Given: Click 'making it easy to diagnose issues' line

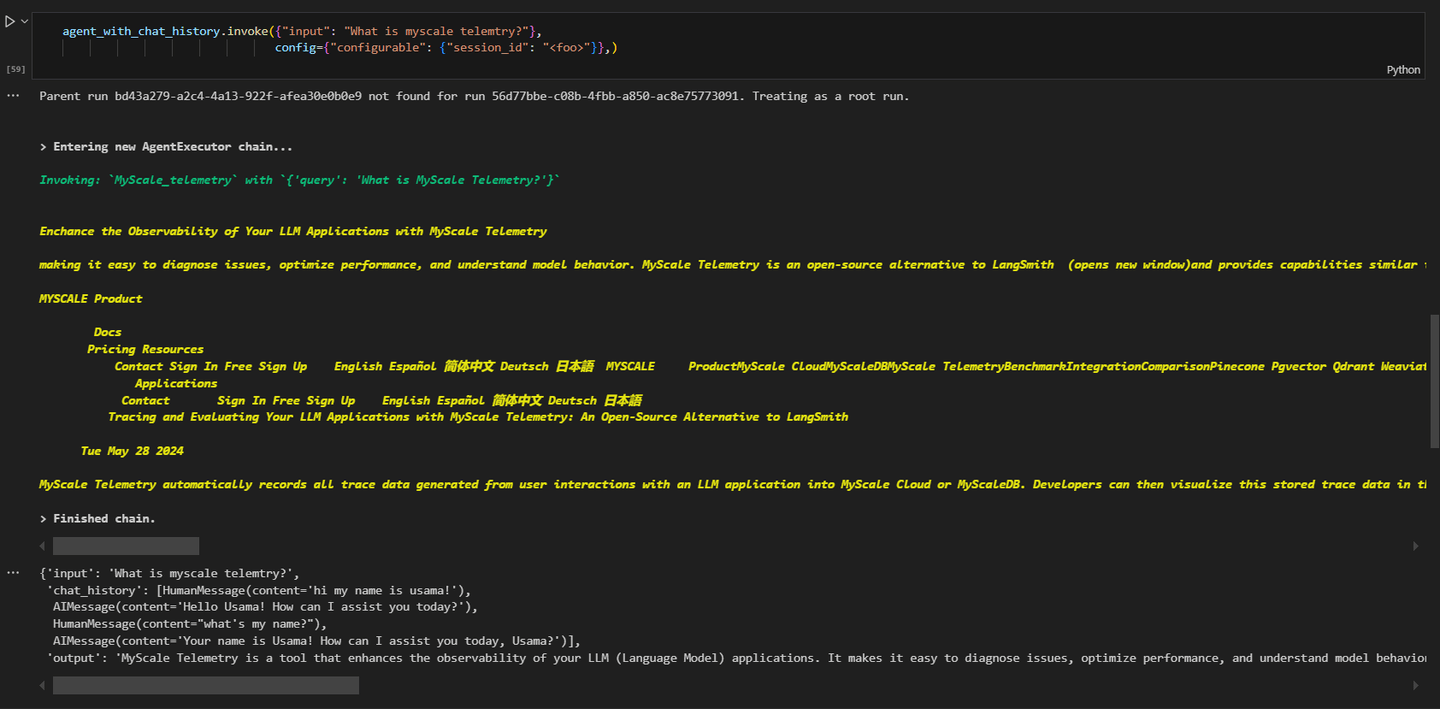Looking at the screenshot, I should click(x=732, y=265).
